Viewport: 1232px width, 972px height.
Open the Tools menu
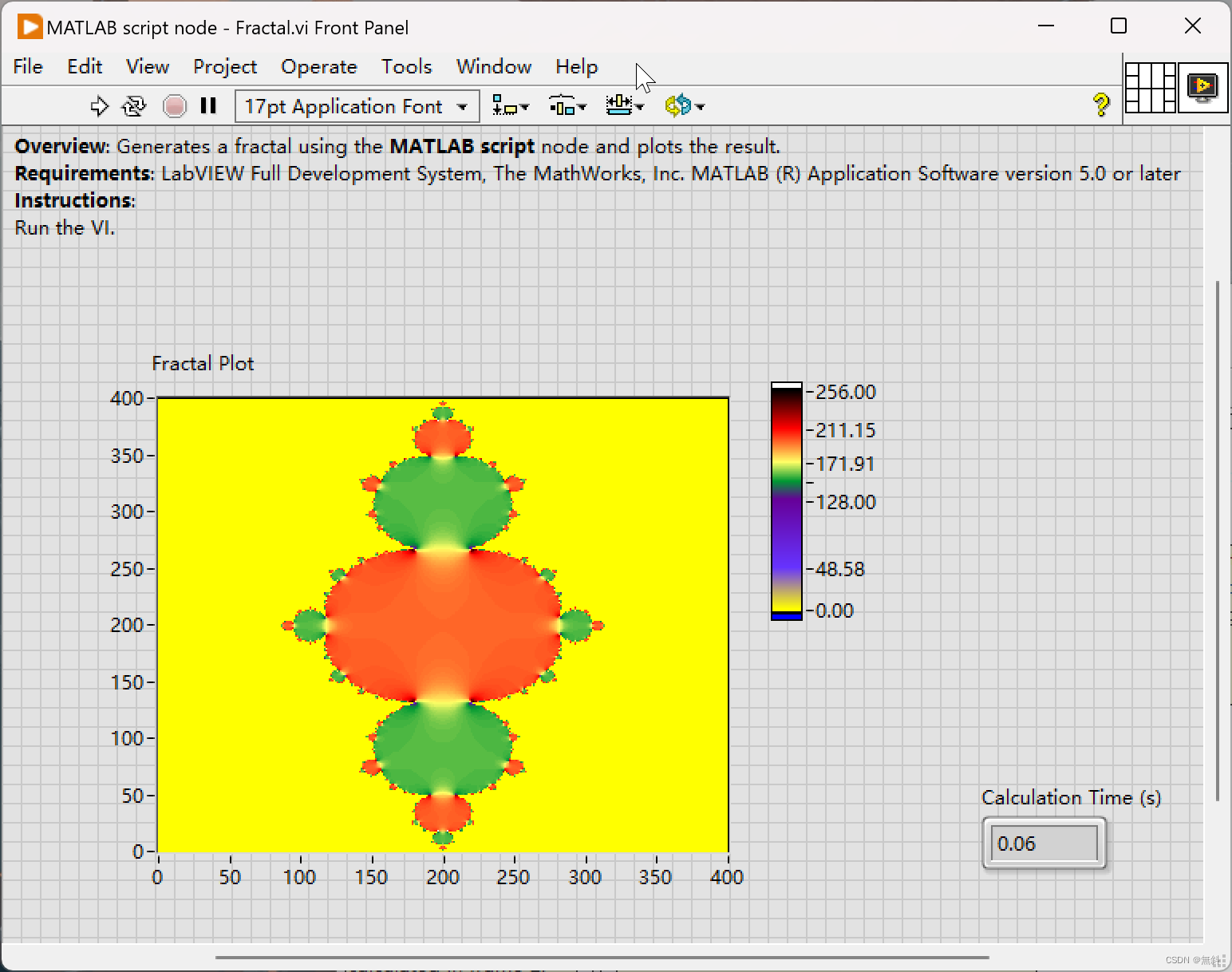[406, 67]
